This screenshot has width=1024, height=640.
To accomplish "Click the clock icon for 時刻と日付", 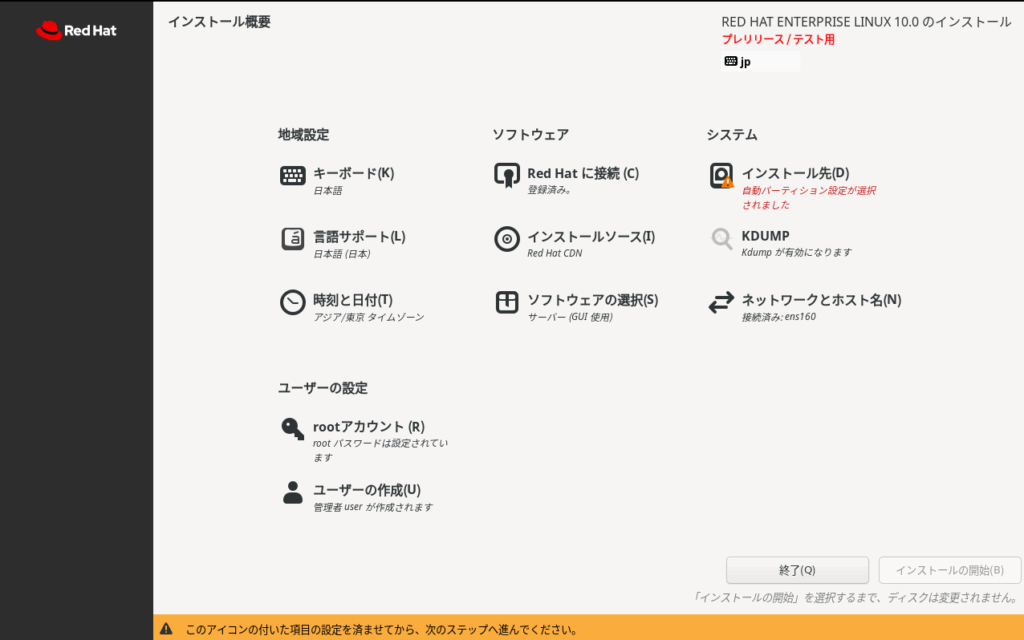I will pyautogui.click(x=292, y=302).
